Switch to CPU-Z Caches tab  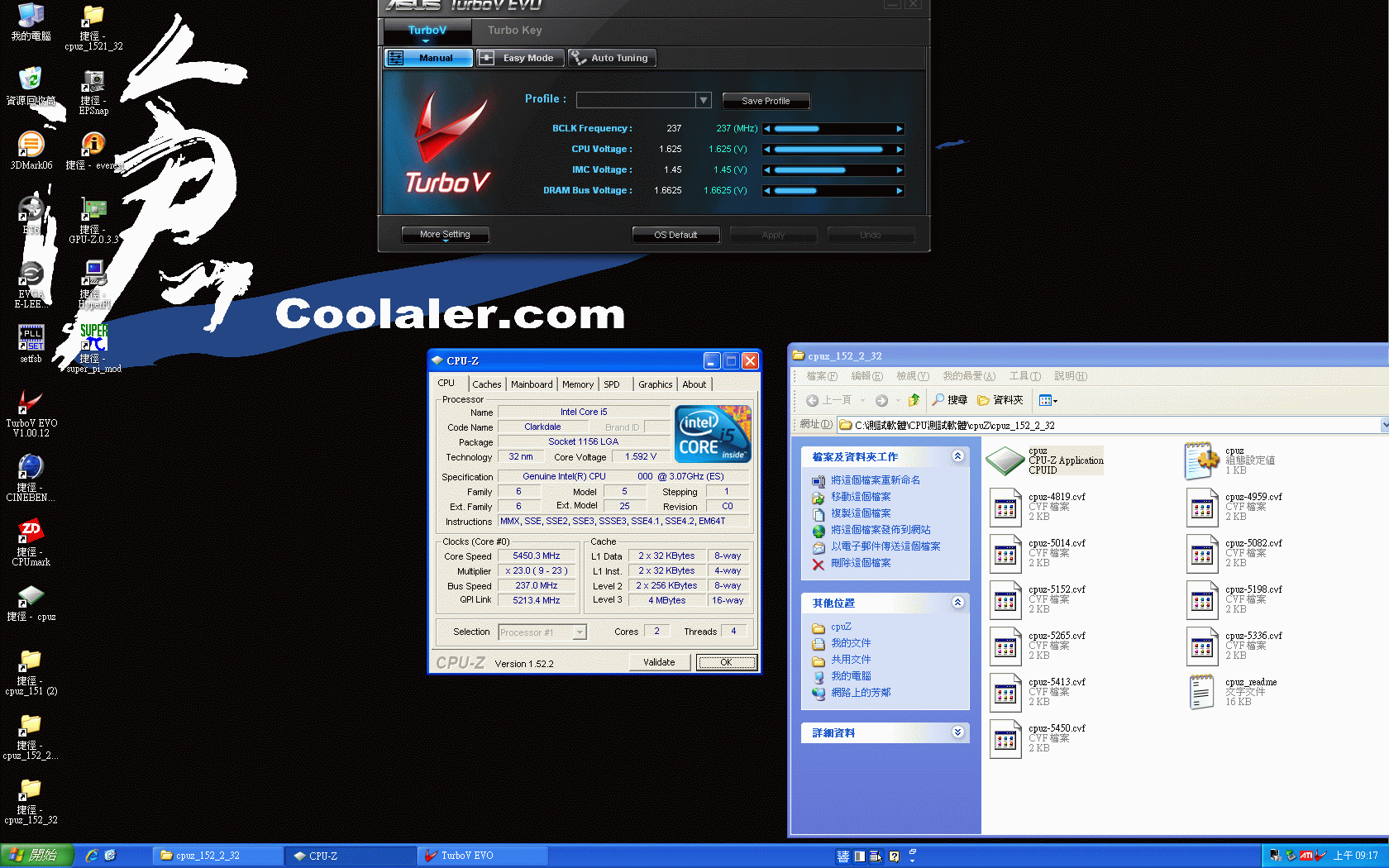tap(487, 384)
